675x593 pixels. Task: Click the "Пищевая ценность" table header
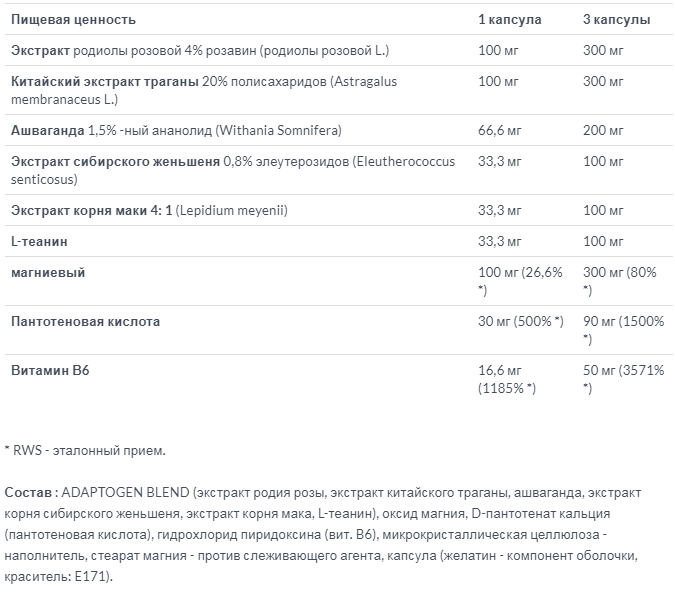73,20
